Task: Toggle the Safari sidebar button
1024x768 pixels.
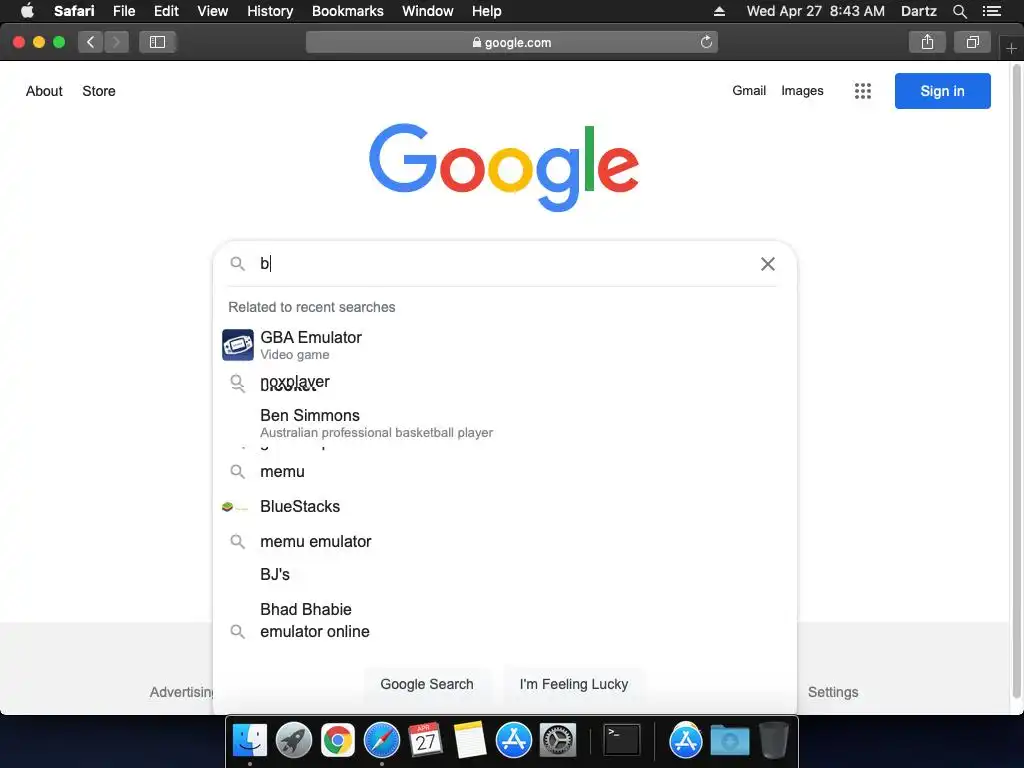Action: click(x=157, y=42)
